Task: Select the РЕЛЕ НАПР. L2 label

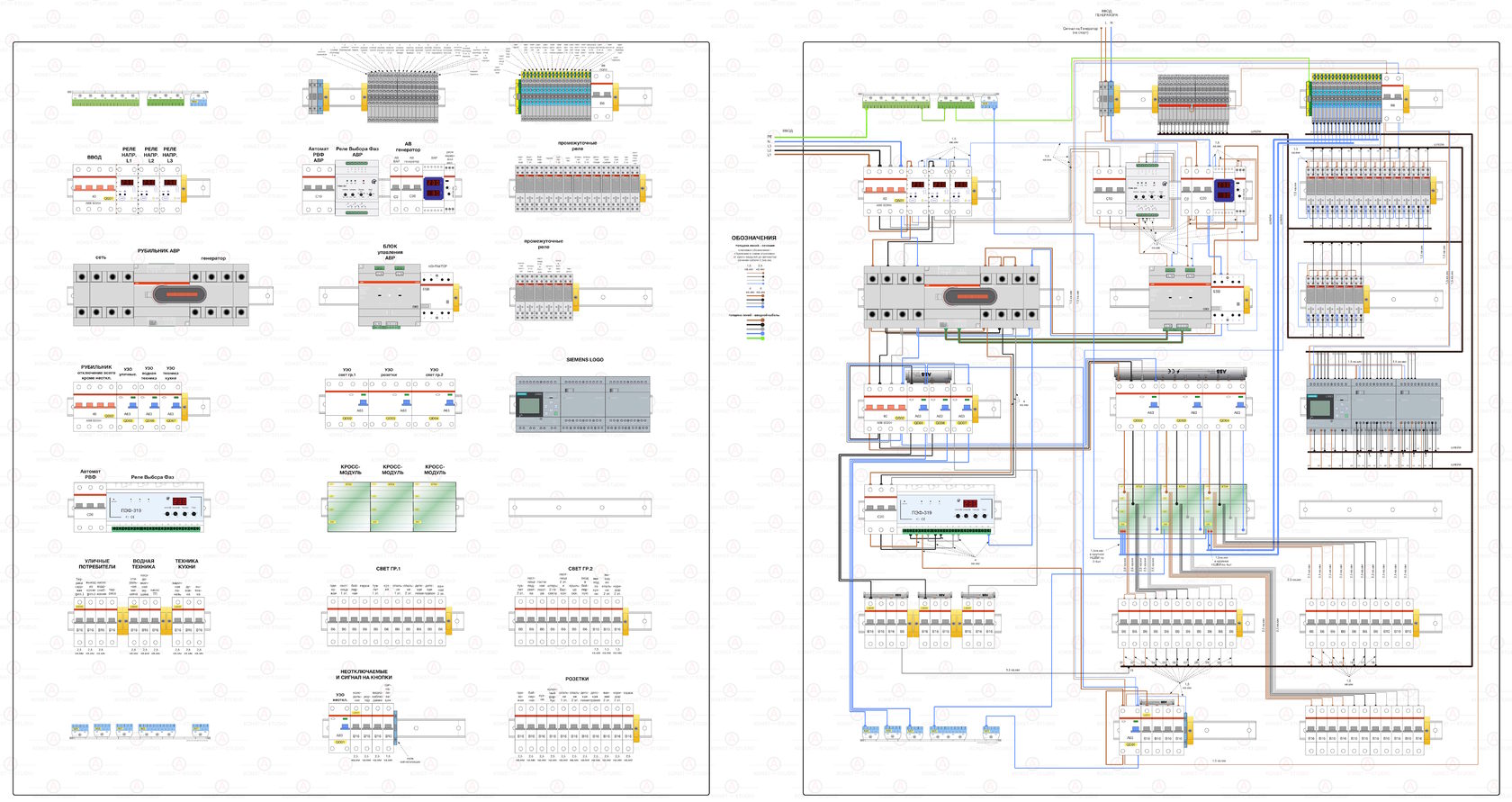Action: click(151, 155)
